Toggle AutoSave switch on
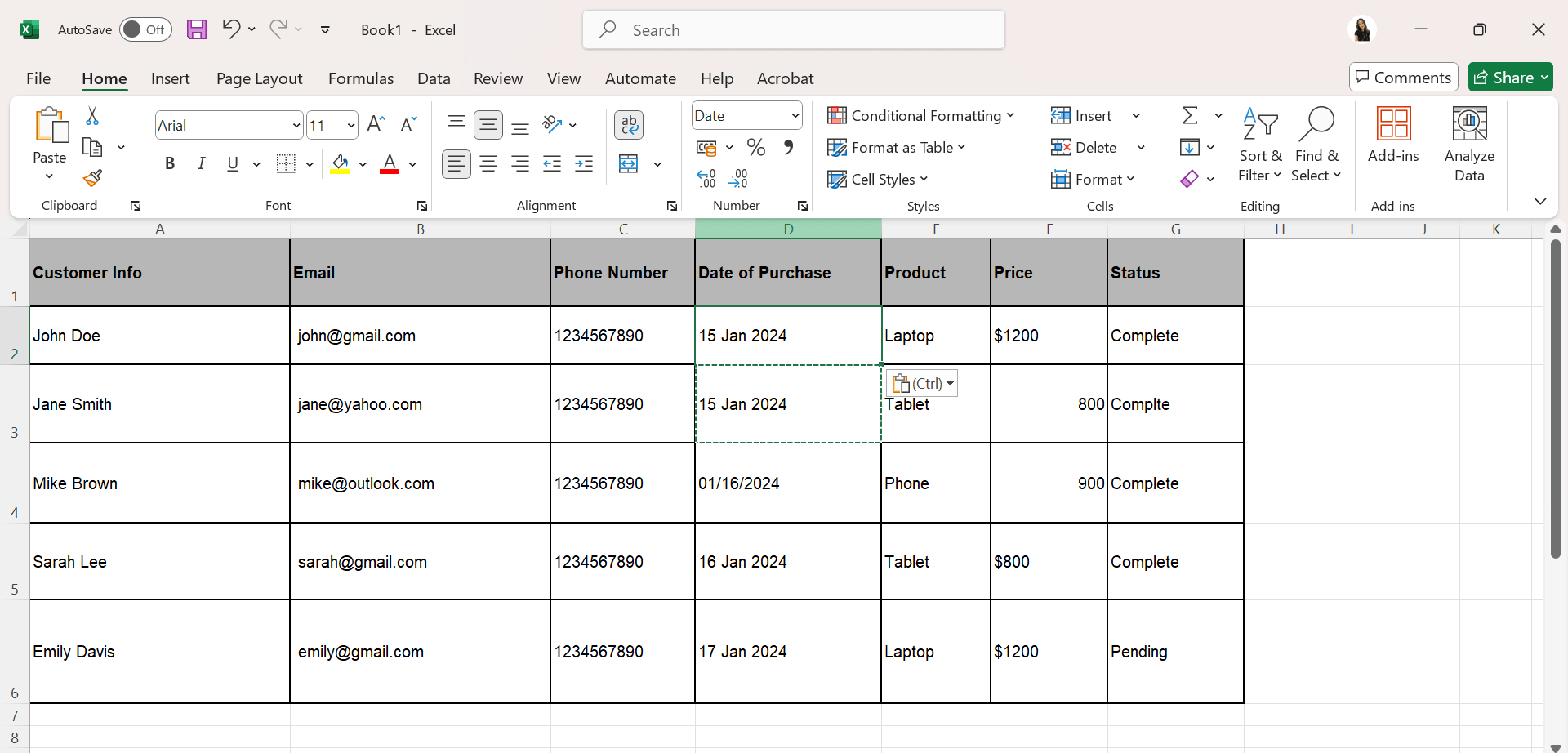The width and height of the screenshot is (1568, 753). tap(145, 30)
